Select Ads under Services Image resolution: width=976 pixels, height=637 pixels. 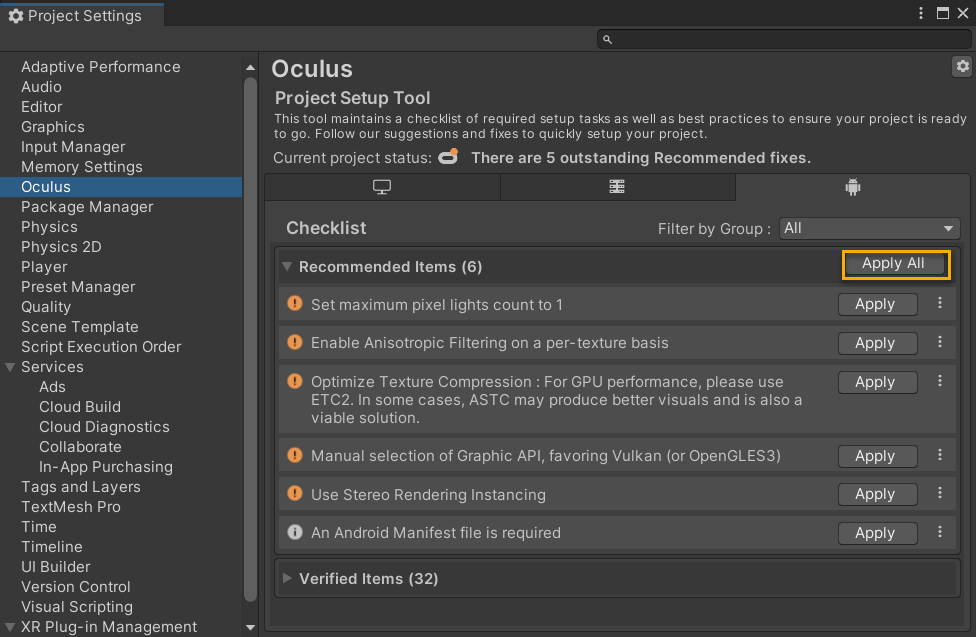[52, 387]
